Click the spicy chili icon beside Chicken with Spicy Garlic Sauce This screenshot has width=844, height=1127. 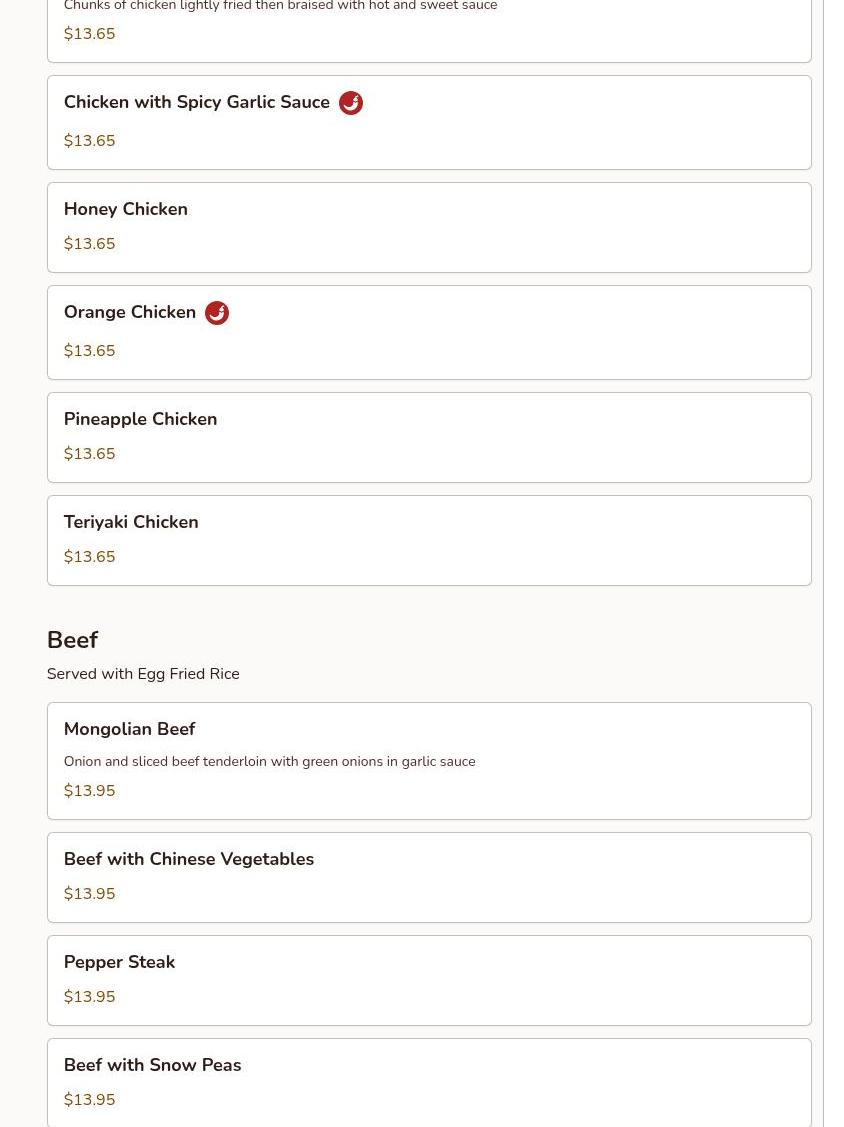pyautogui.click(x=351, y=103)
